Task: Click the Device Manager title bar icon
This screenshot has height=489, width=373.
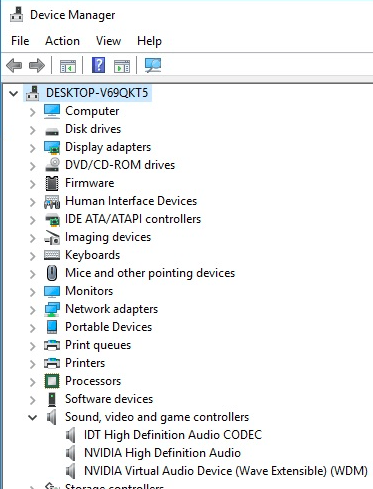Action: (16, 14)
